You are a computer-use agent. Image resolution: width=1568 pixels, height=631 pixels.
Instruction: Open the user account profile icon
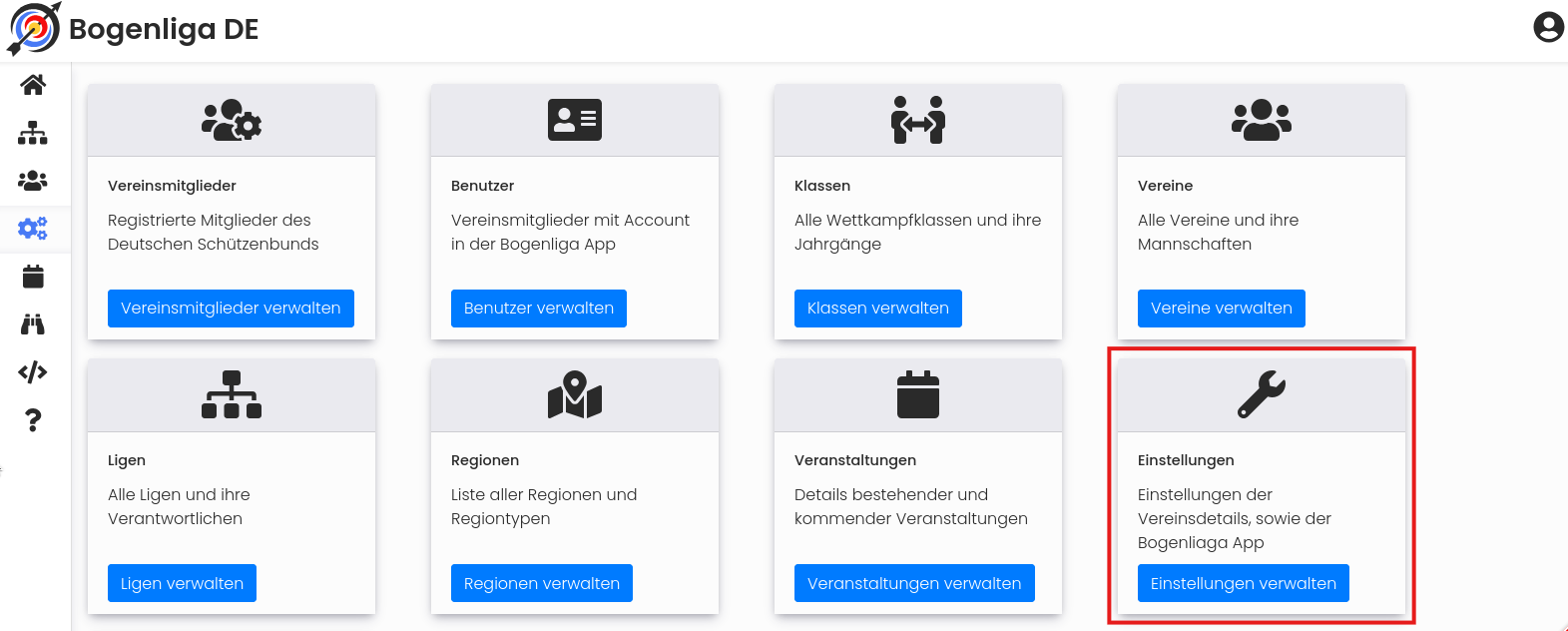pyautogui.click(x=1548, y=27)
